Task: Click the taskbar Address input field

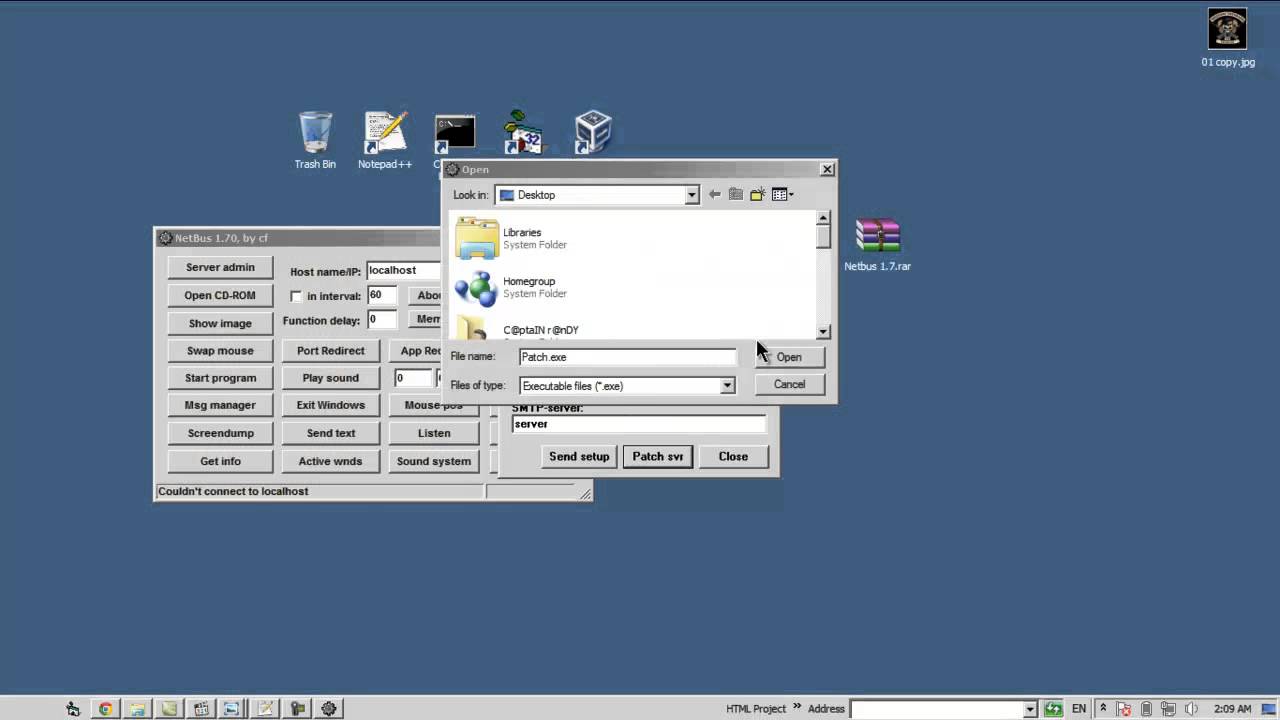Action: click(936, 709)
